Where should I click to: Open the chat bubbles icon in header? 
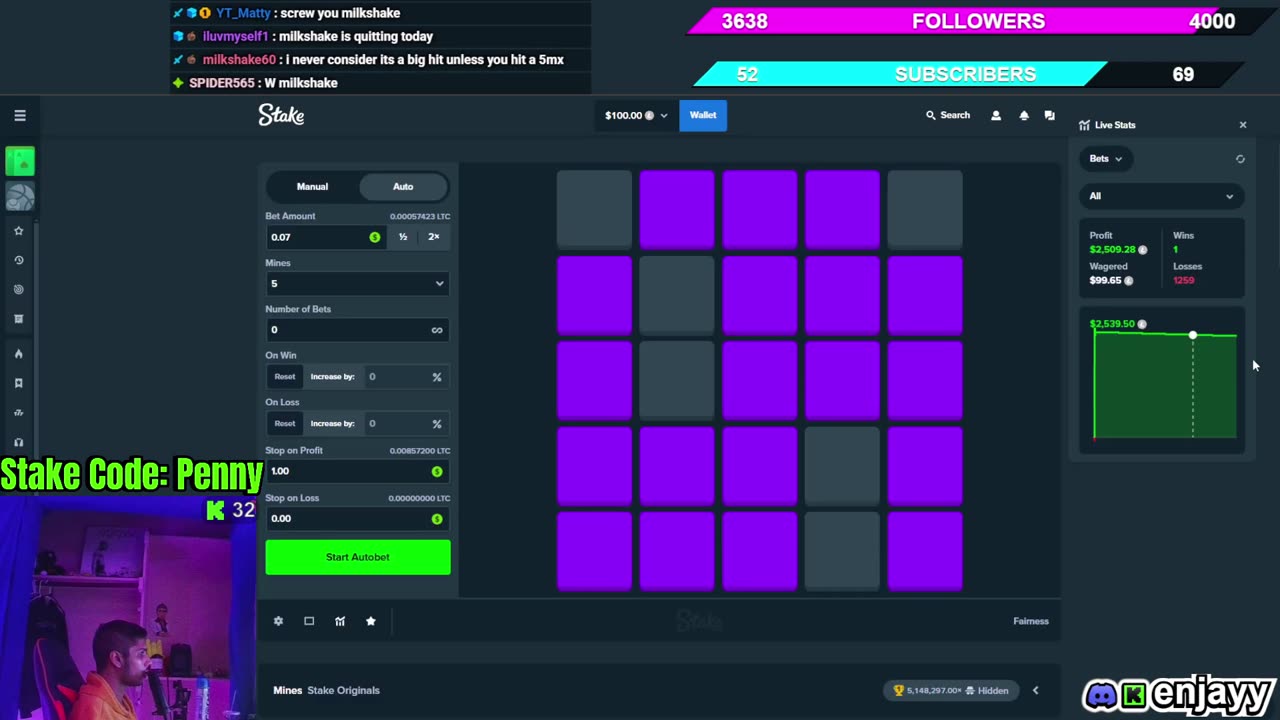[x=1049, y=116]
